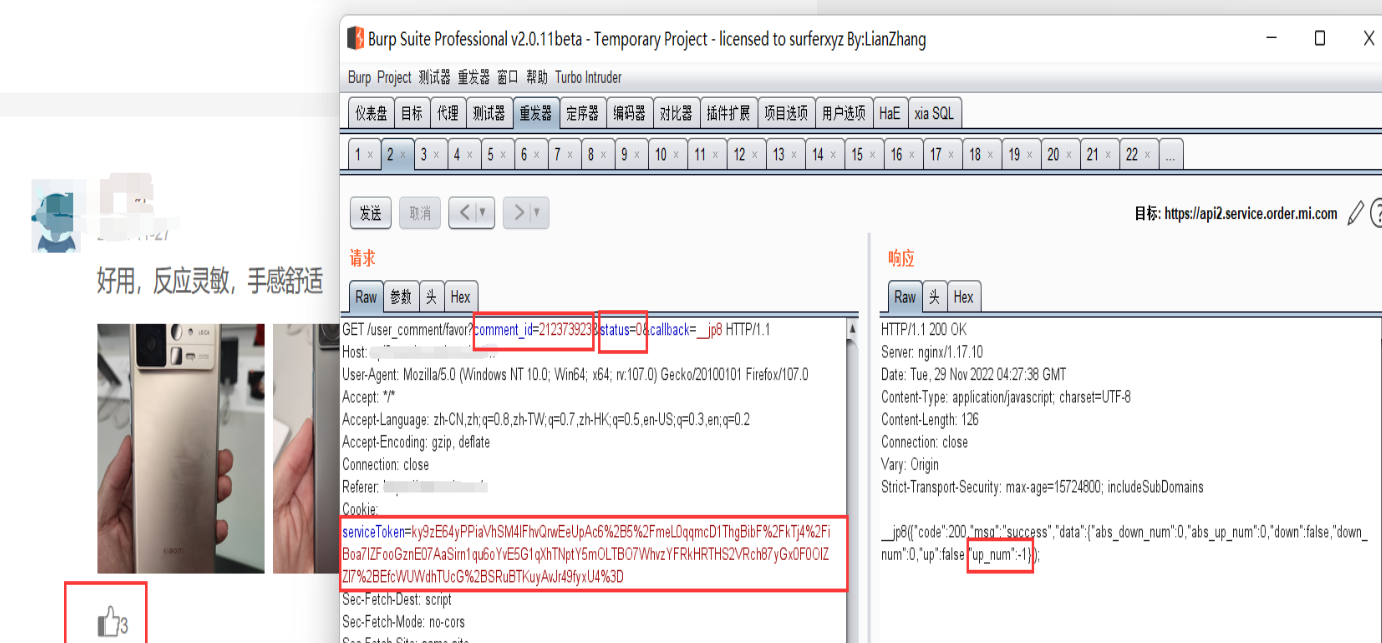
Task: Open the forward-history dropdown arrow
Action: click(538, 212)
